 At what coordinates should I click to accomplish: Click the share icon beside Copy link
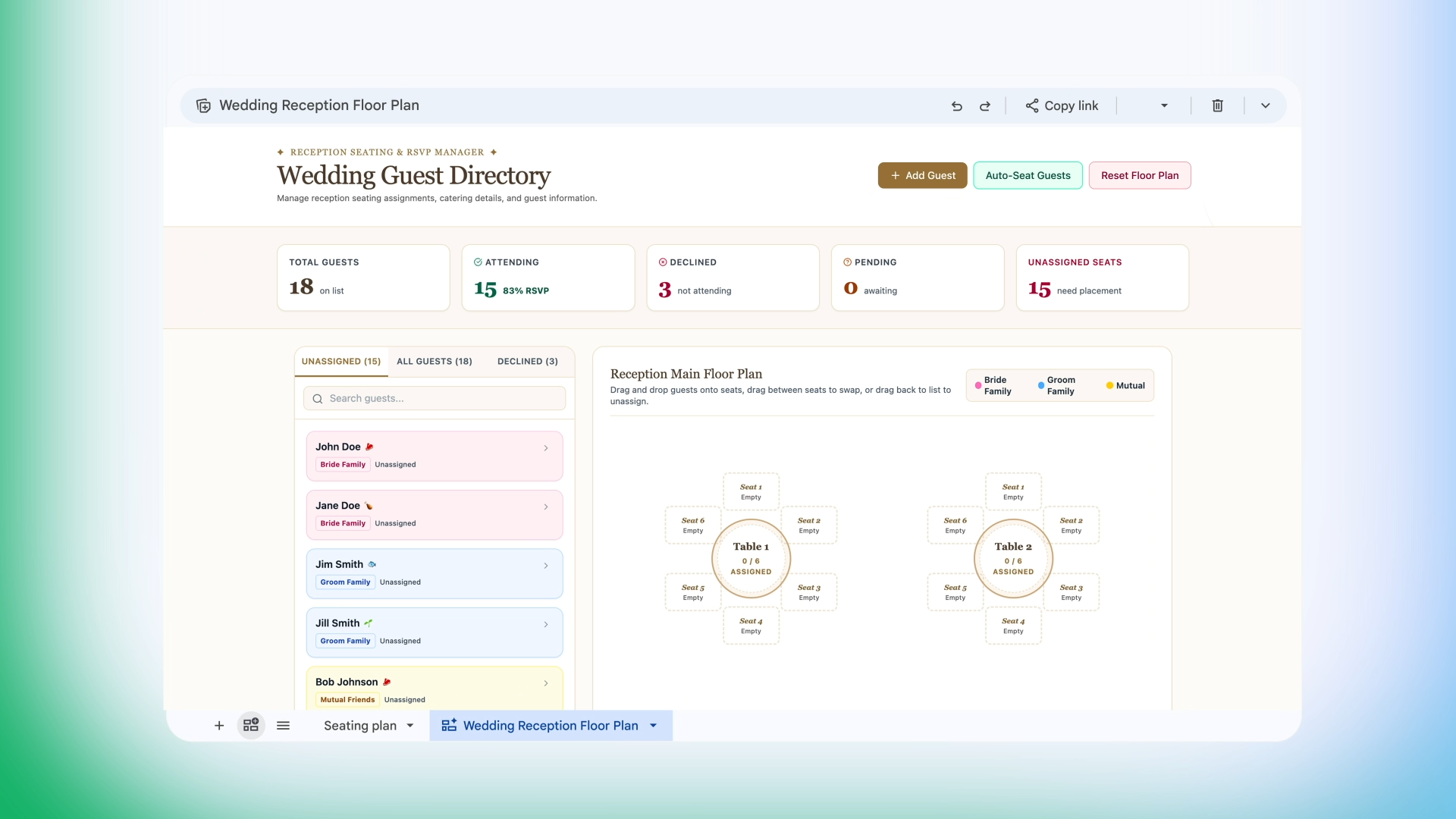tap(1032, 106)
